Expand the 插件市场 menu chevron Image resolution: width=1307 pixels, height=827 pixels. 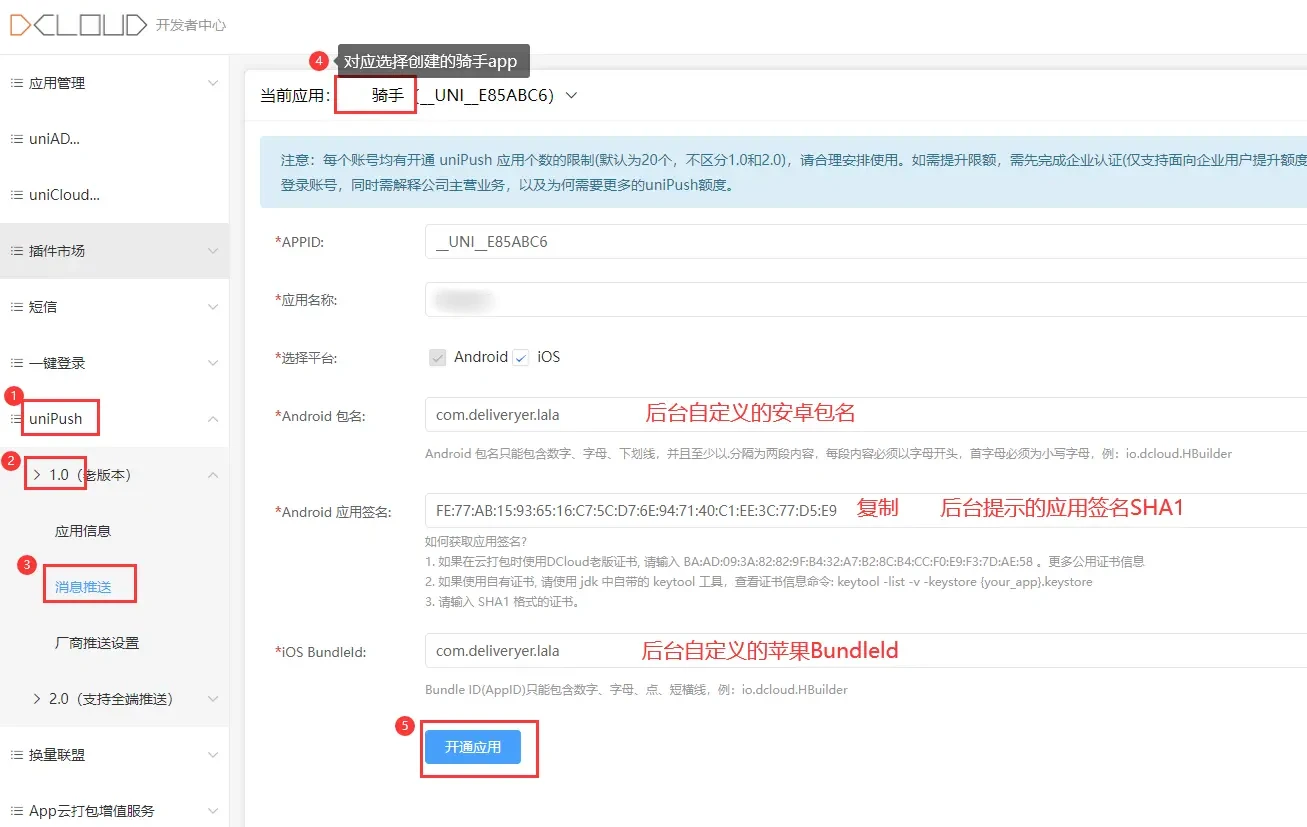click(x=212, y=251)
